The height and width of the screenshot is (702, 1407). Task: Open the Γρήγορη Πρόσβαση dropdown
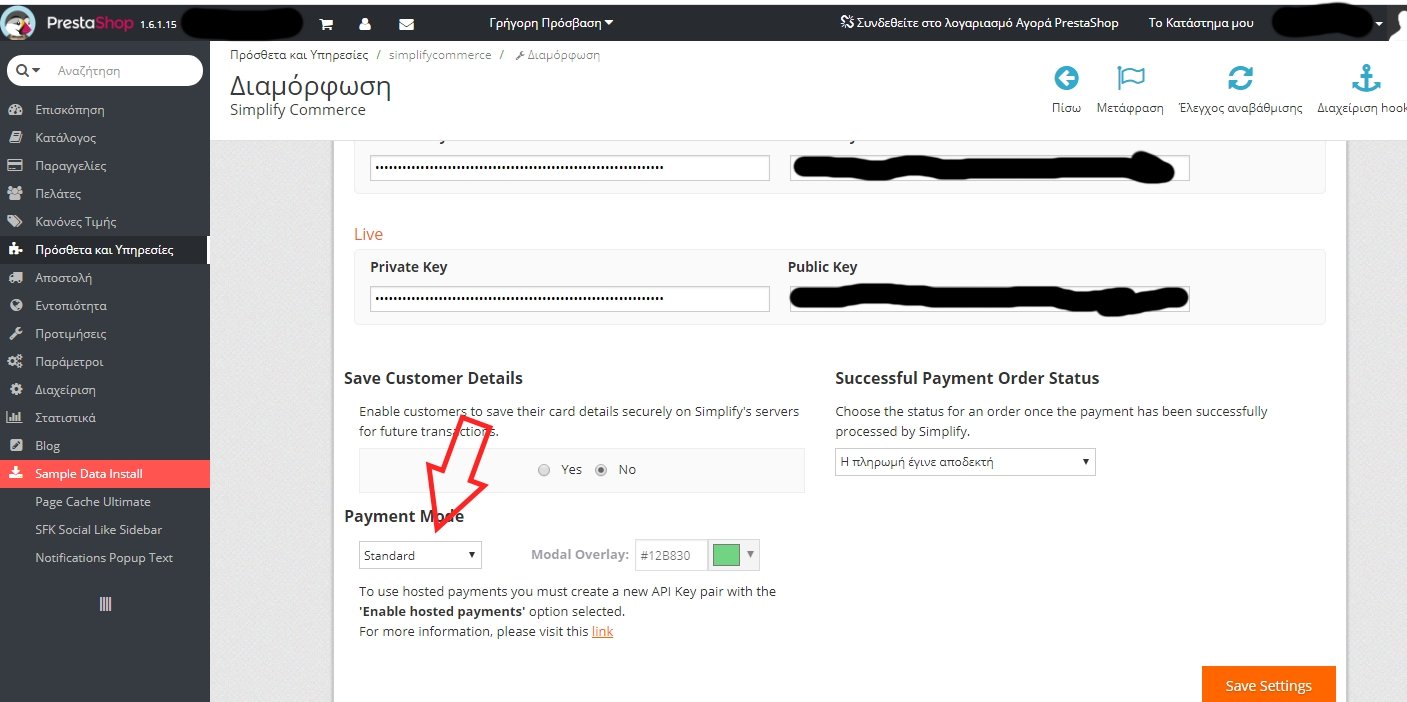(x=551, y=22)
